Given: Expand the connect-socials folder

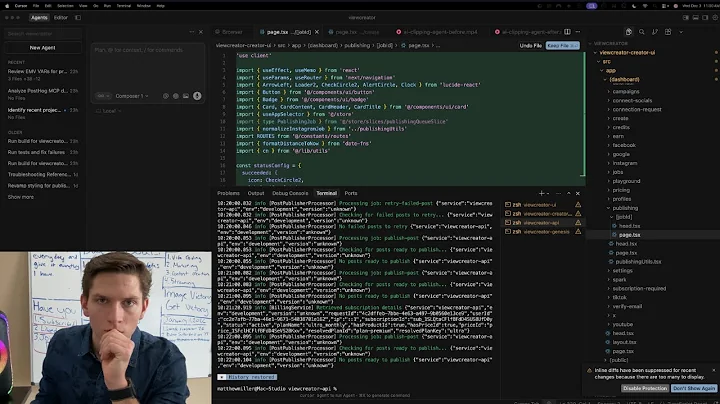Looking at the screenshot, I should coord(632,100).
